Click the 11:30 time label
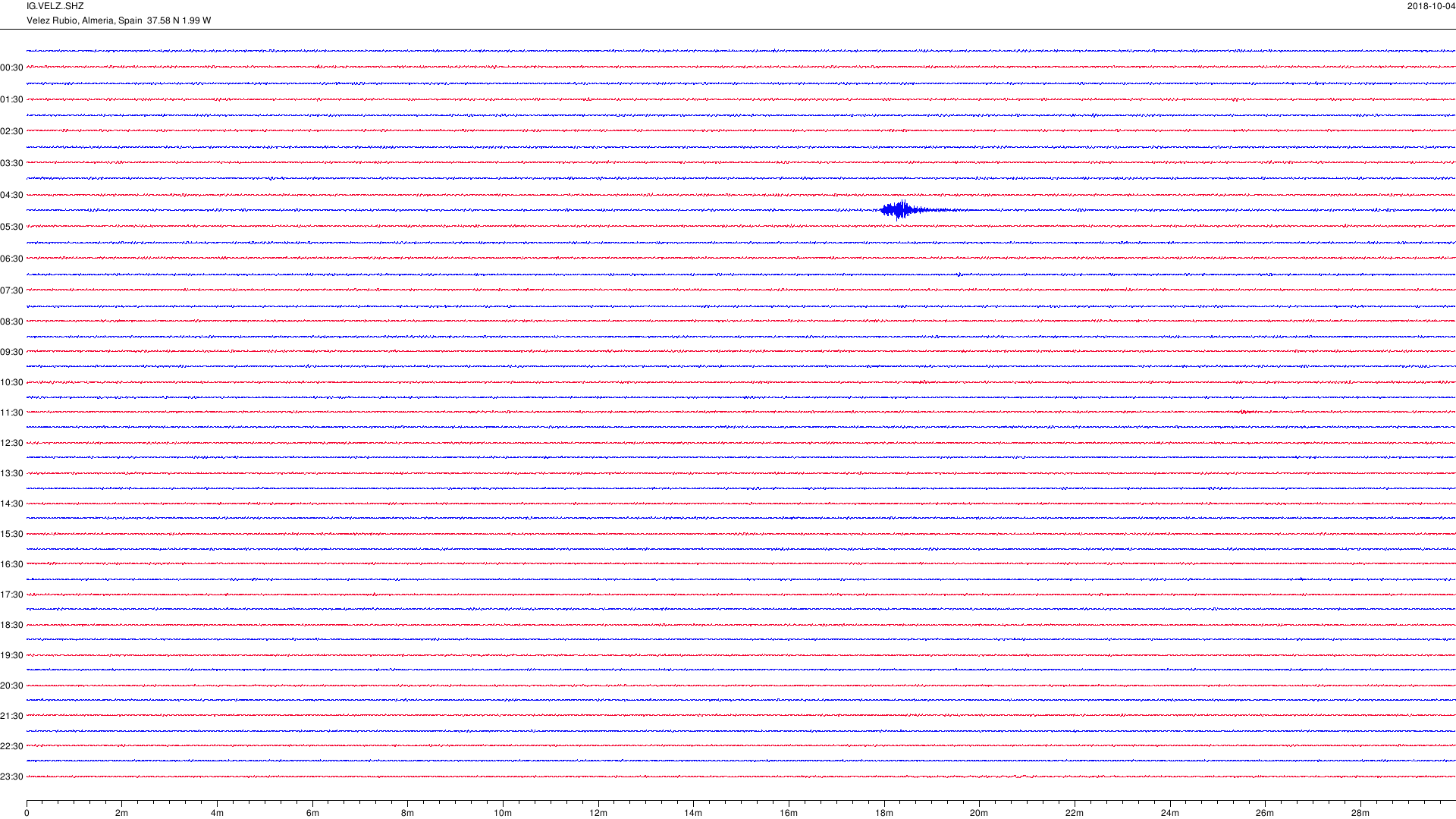The image size is (1456, 819). [11, 413]
